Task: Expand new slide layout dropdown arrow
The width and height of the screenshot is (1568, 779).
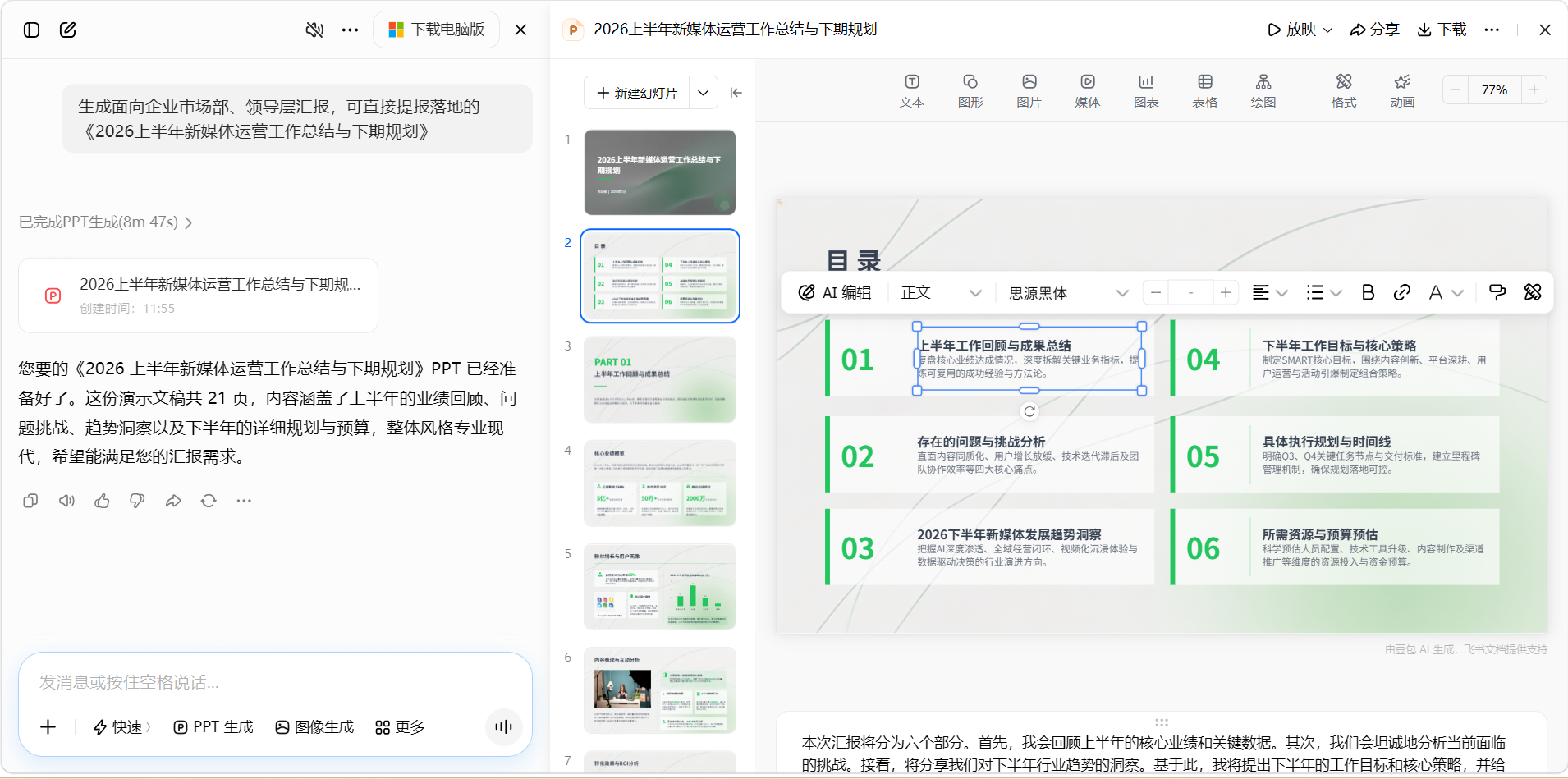Action: click(x=704, y=93)
